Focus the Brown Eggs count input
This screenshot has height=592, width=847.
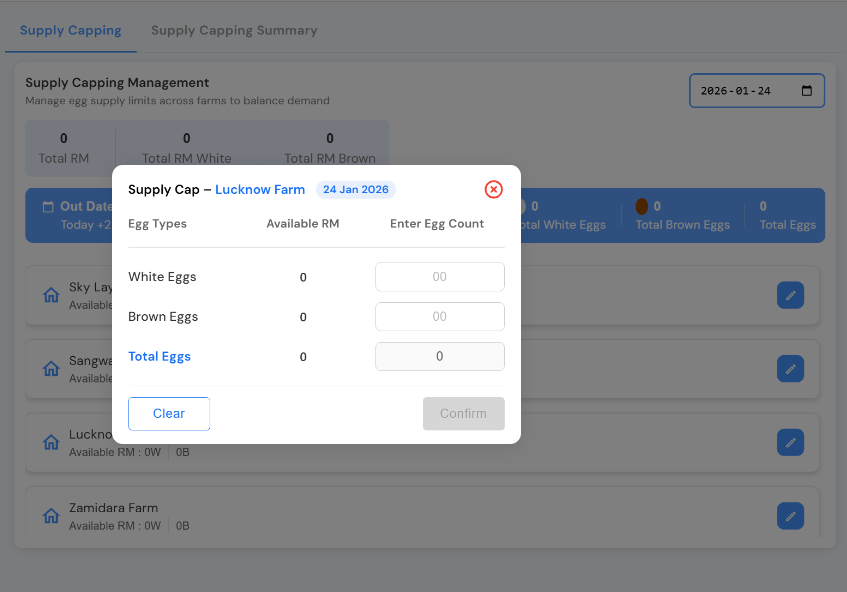439,317
